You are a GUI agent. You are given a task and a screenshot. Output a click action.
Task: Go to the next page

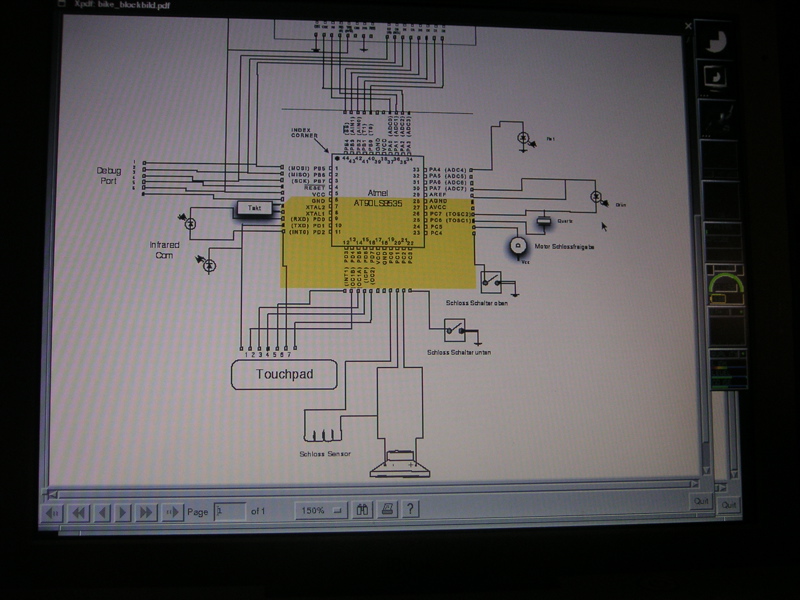(123, 513)
